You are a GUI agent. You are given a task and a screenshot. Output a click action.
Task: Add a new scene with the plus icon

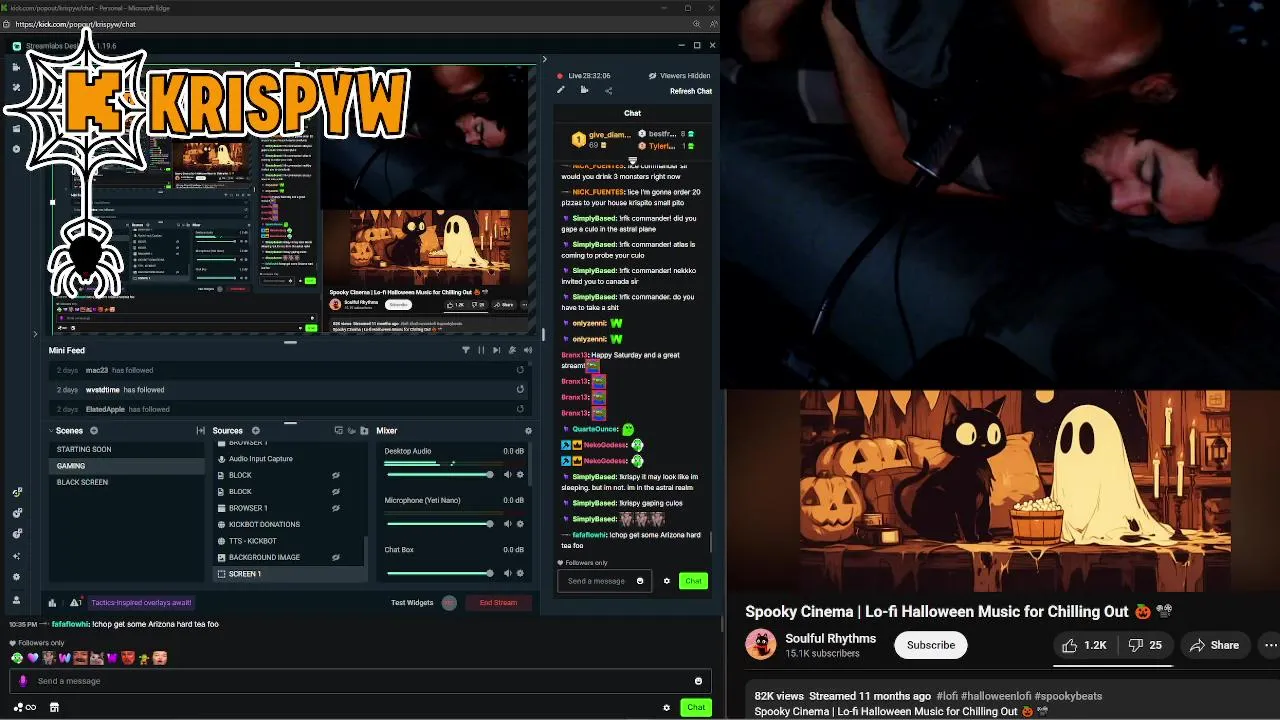[94, 431]
